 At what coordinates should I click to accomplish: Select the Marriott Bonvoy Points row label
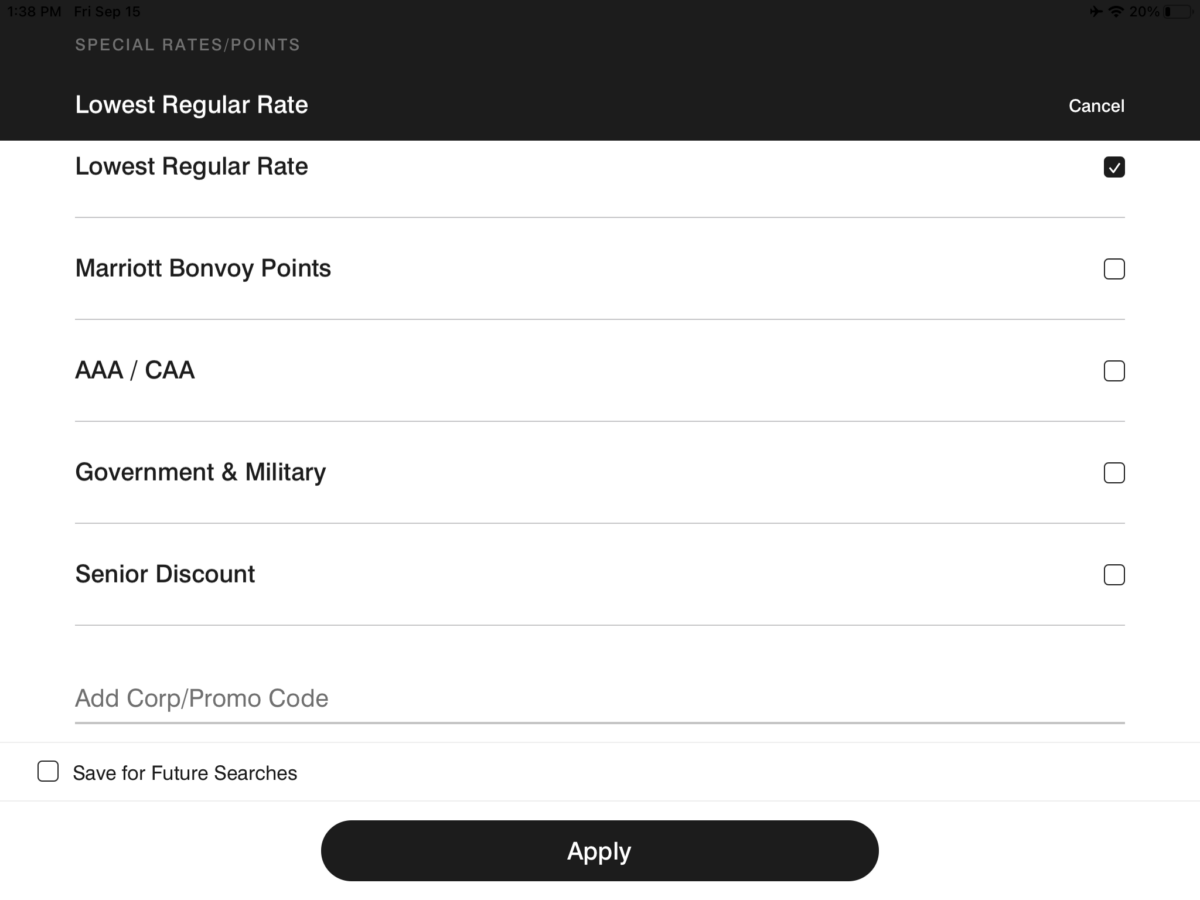click(x=203, y=268)
